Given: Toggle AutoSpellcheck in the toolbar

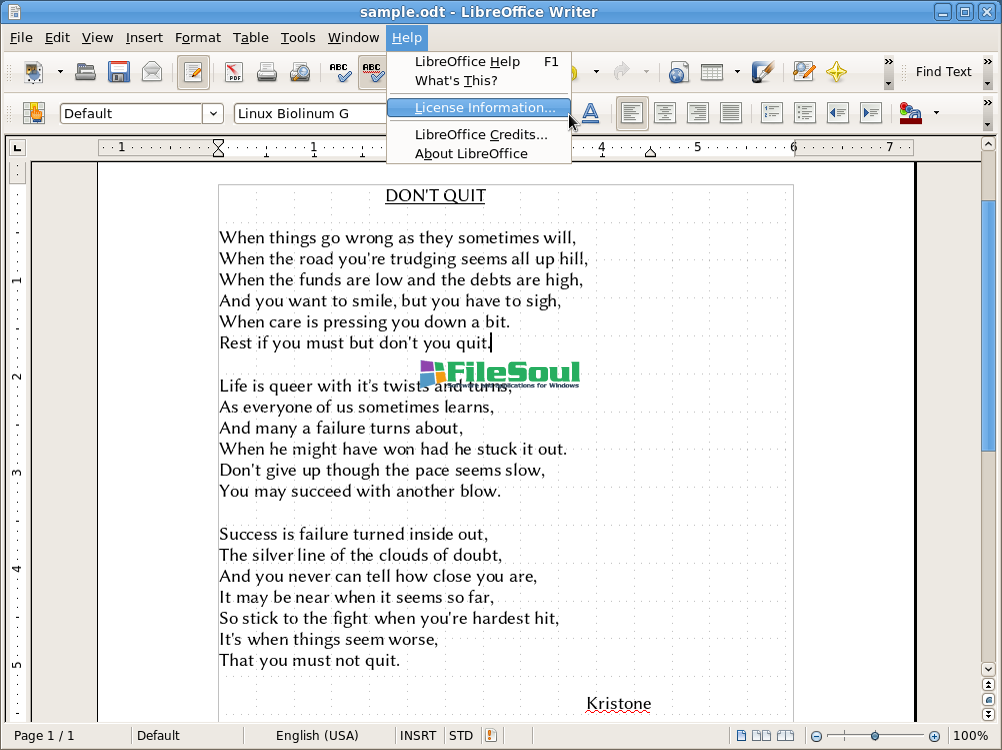Looking at the screenshot, I should [372, 72].
